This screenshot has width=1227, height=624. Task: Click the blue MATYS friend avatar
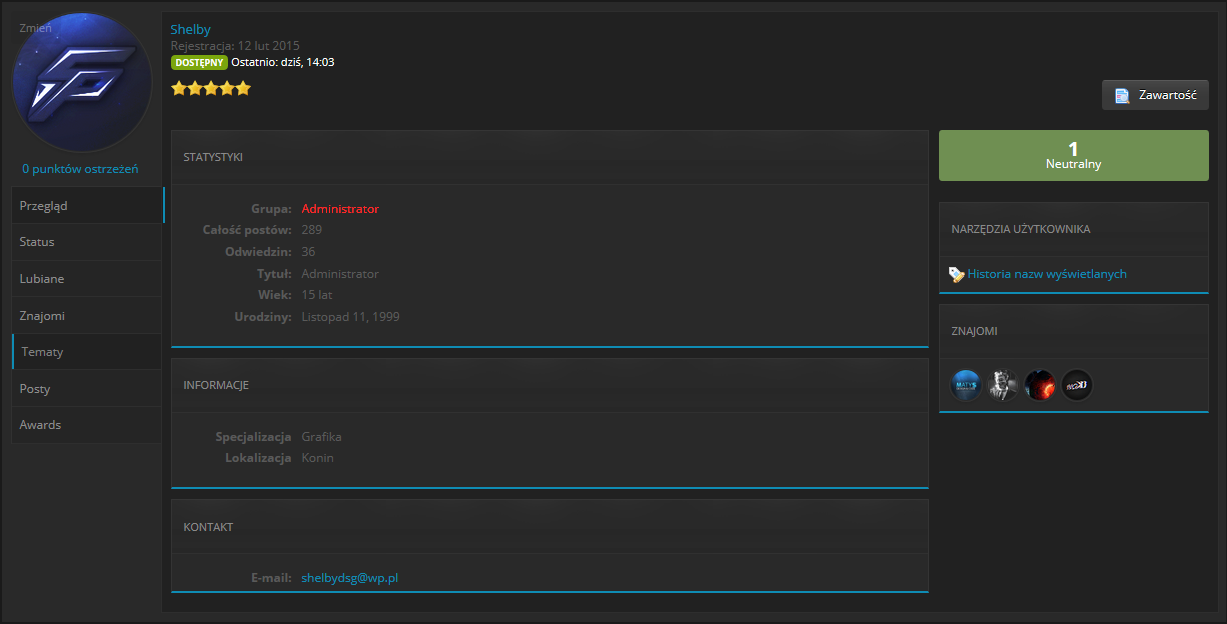[966, 385]
